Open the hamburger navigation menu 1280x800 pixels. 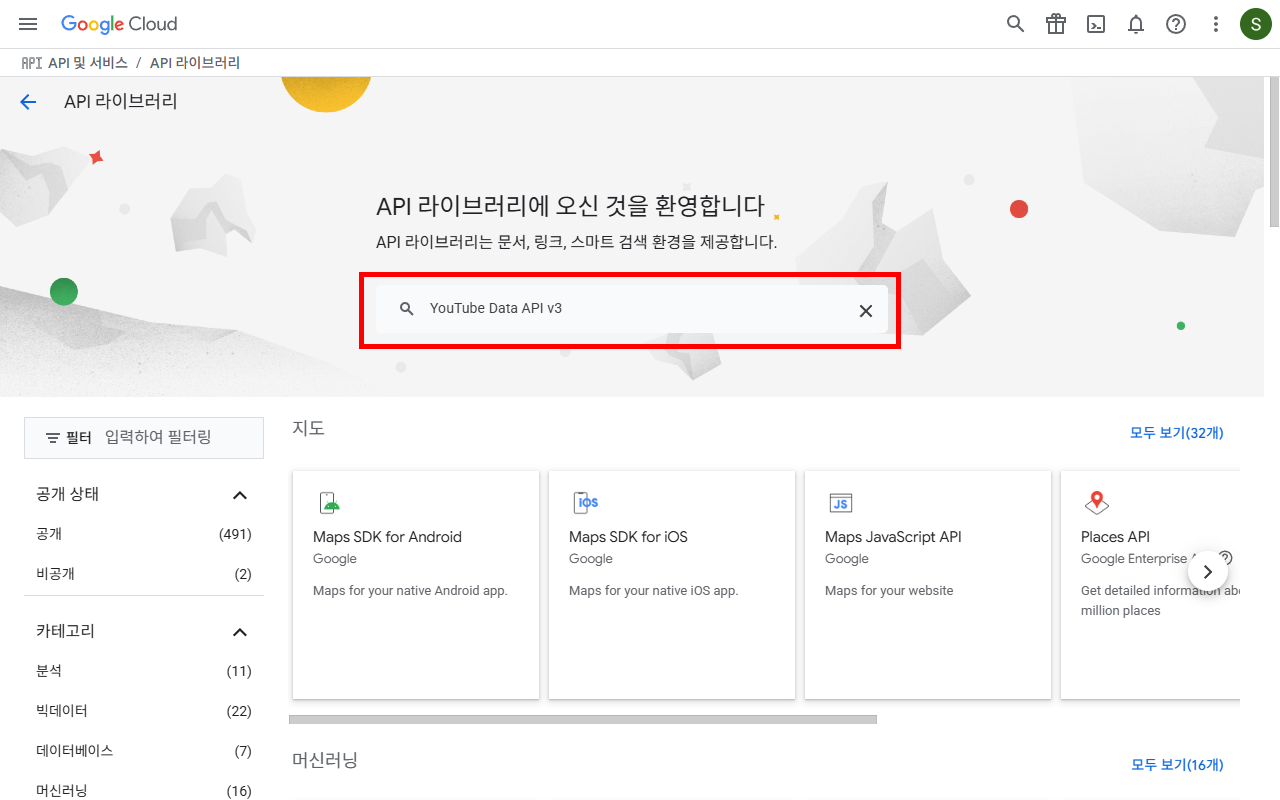click(x=28, y=24)
